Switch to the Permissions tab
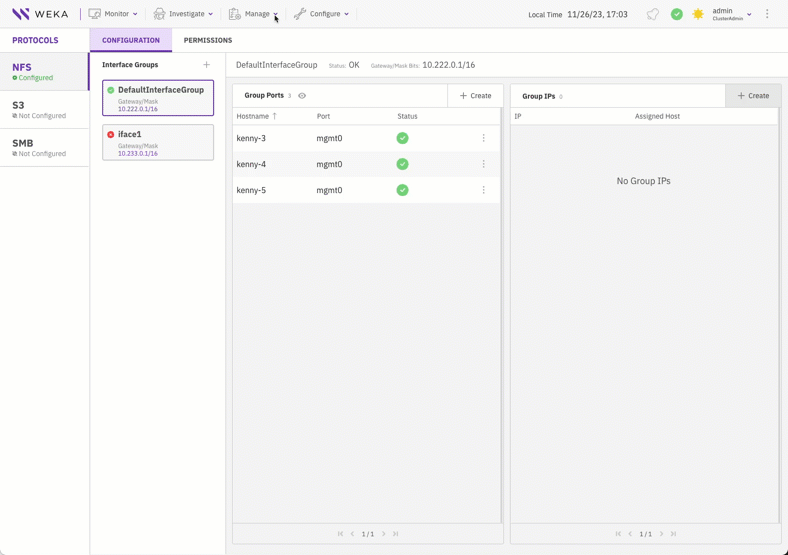The width and height of the screenshot is (788, 555). click(208, 40)
